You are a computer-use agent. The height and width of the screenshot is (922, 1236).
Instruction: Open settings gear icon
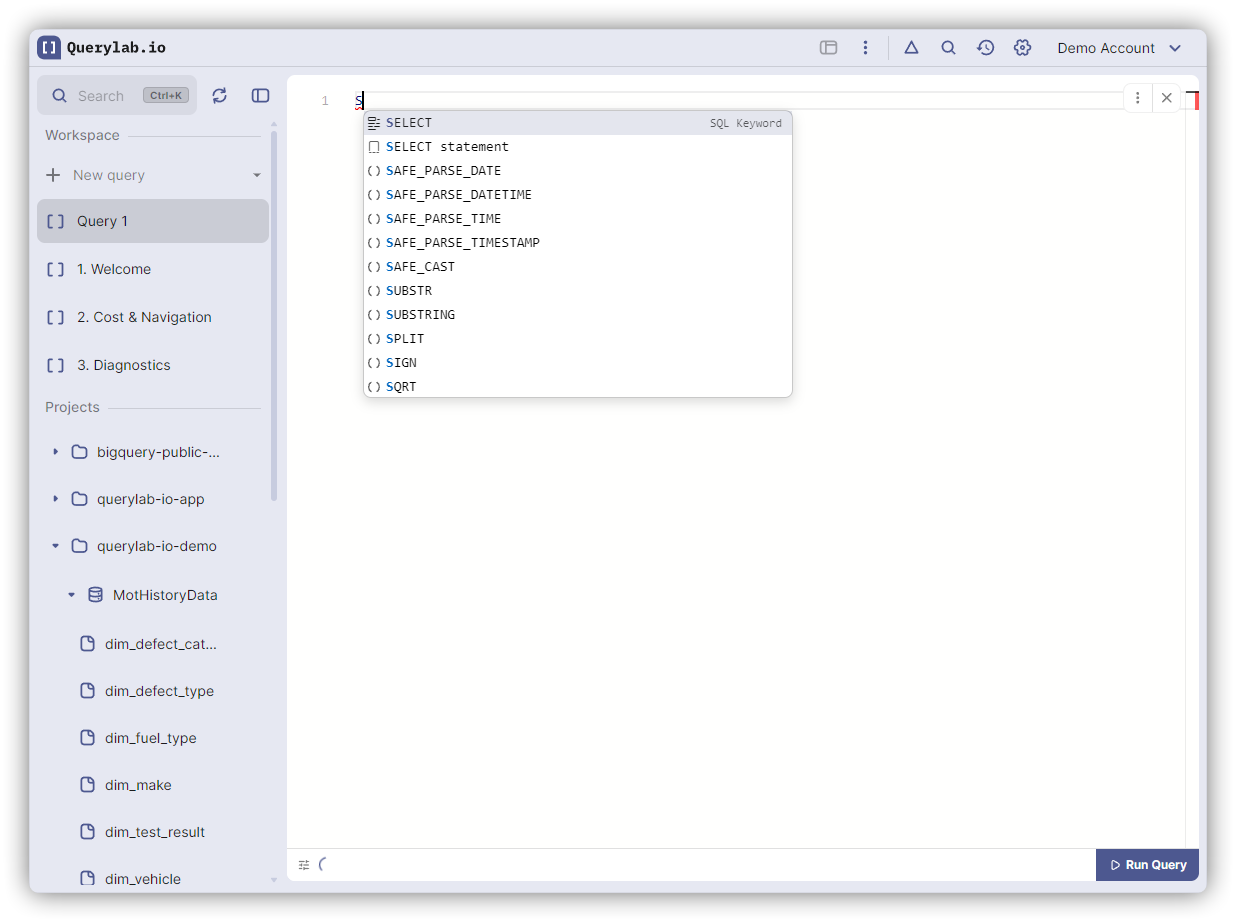point(1022,48)
